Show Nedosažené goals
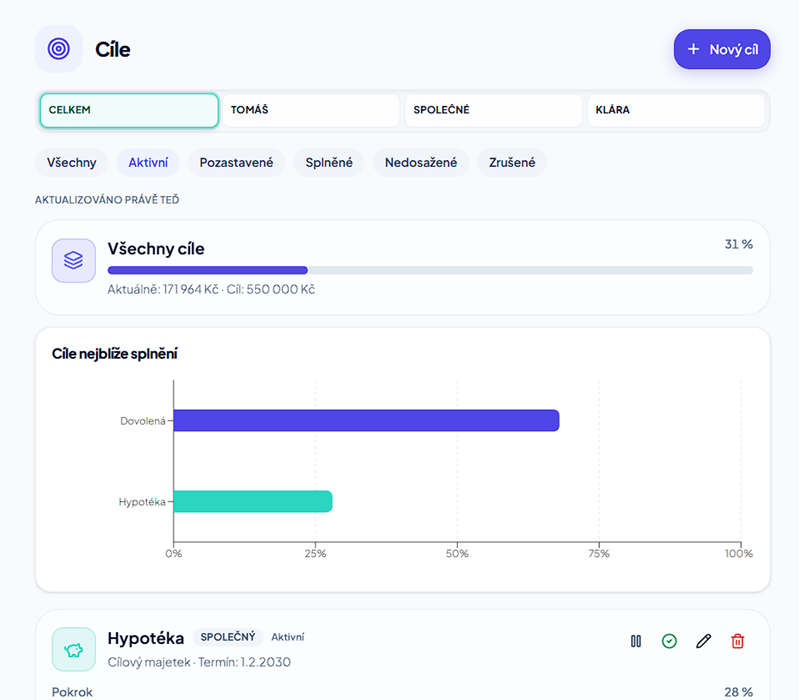799x700 pixels. [x=420, y=163]
